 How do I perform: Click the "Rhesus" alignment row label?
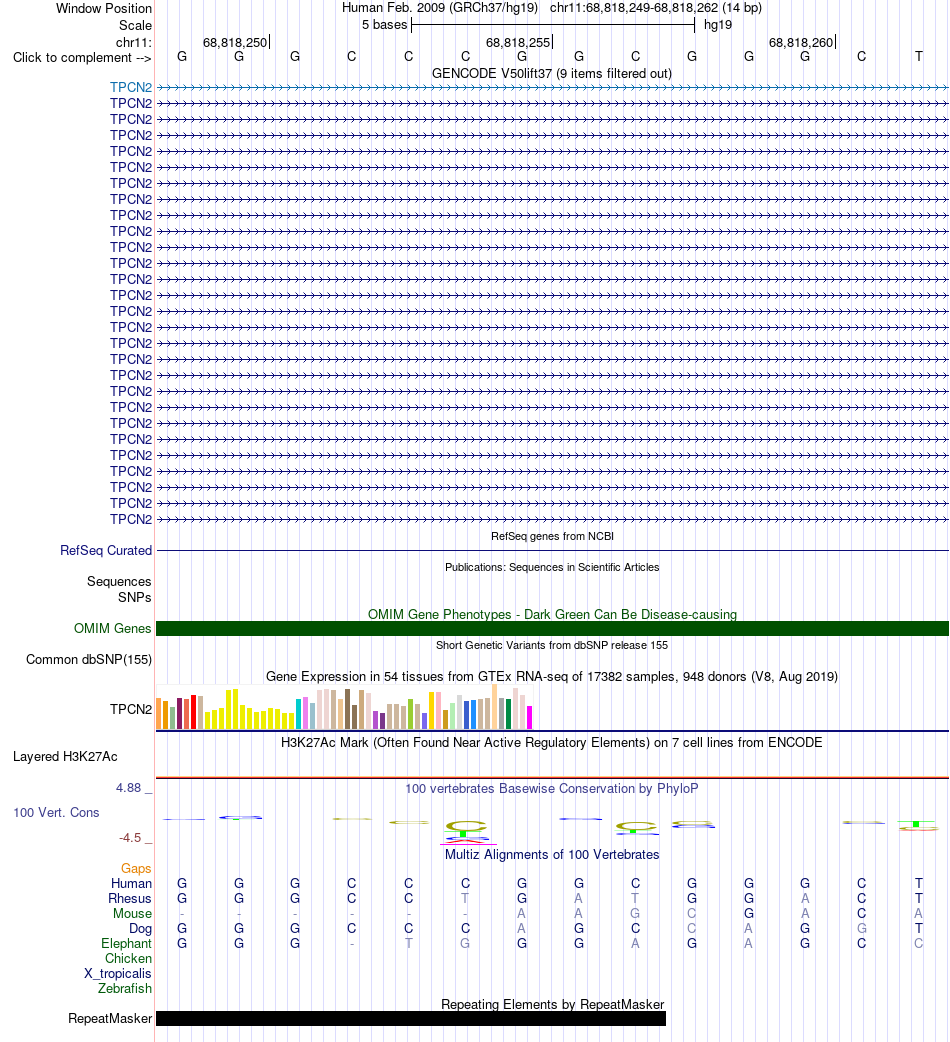[x=130, y=898]
